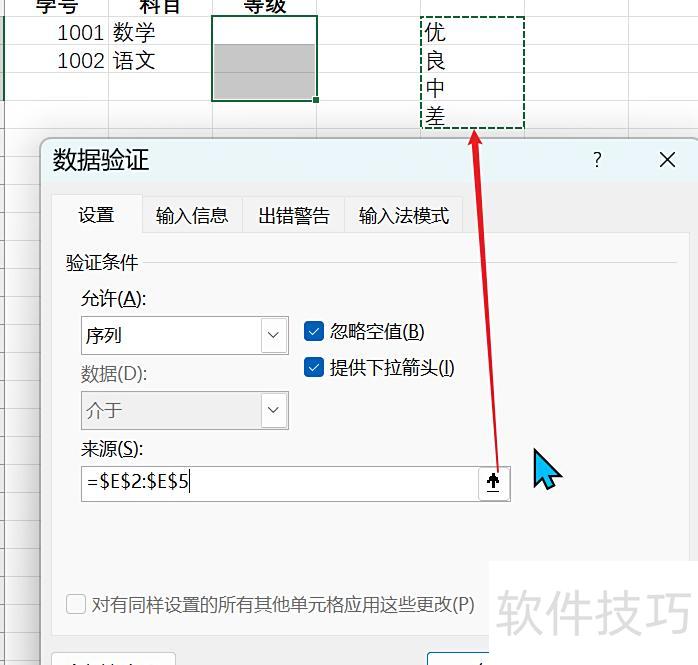
Task: Select the 输入法模式 tab
Action: (404, 216)
